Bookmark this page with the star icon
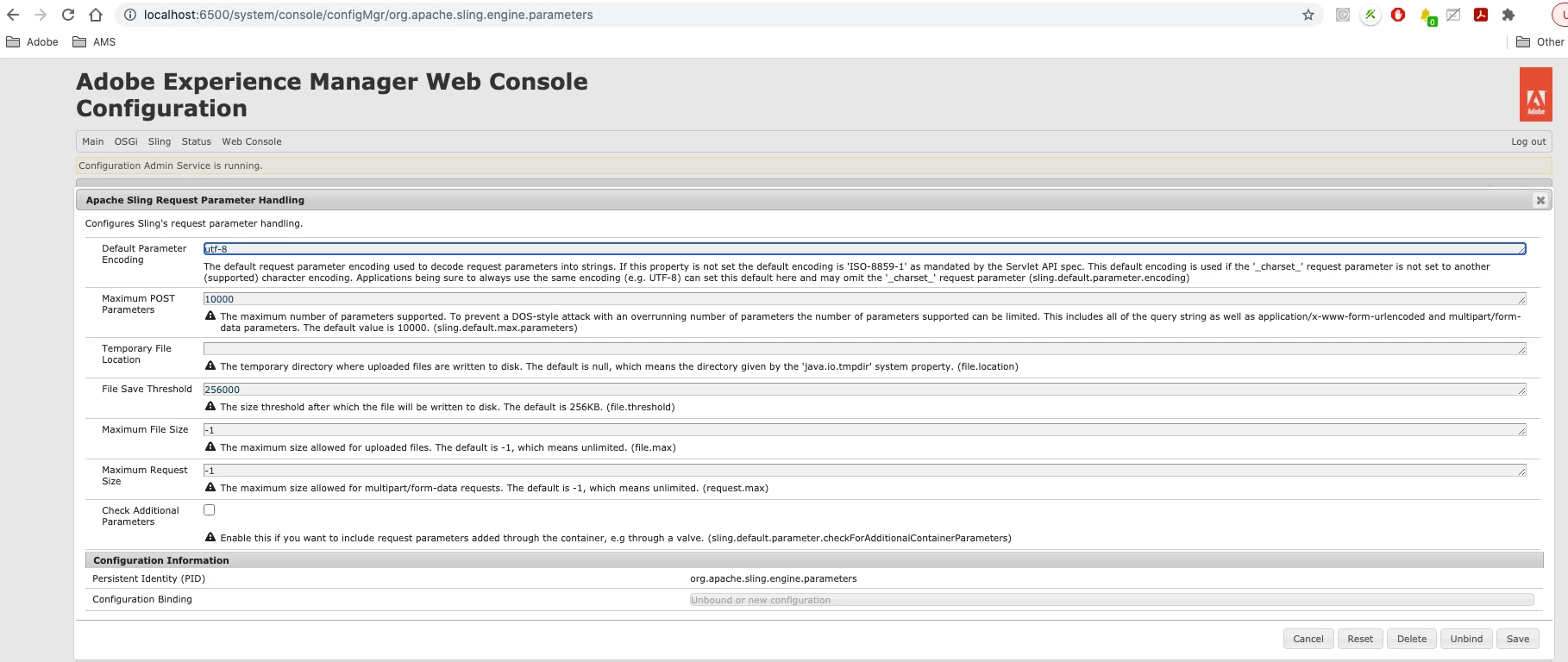Screen dimensions: 1568x662 (1308, 15)
